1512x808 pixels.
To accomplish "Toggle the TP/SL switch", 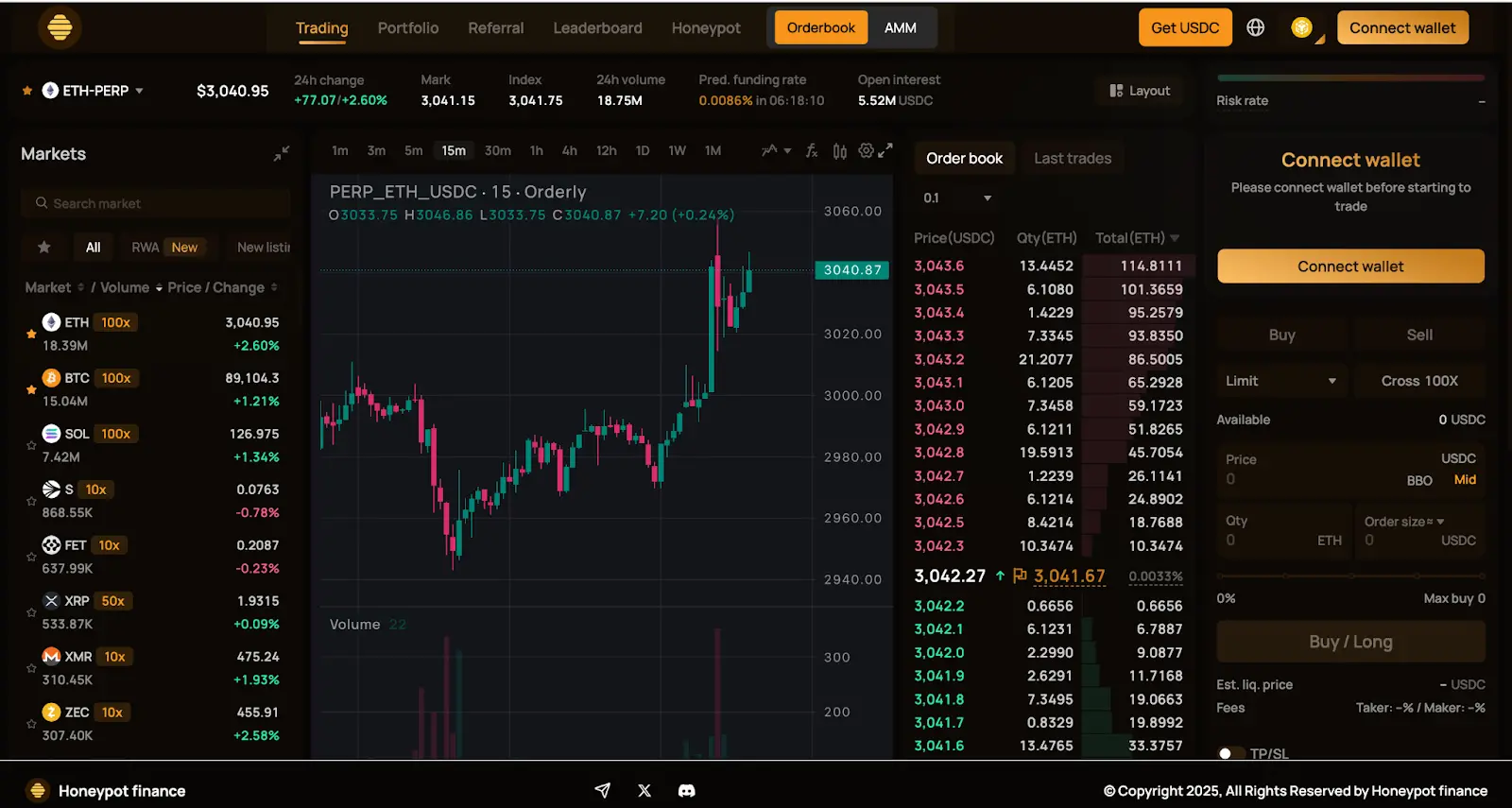I will pos(1230,753).
